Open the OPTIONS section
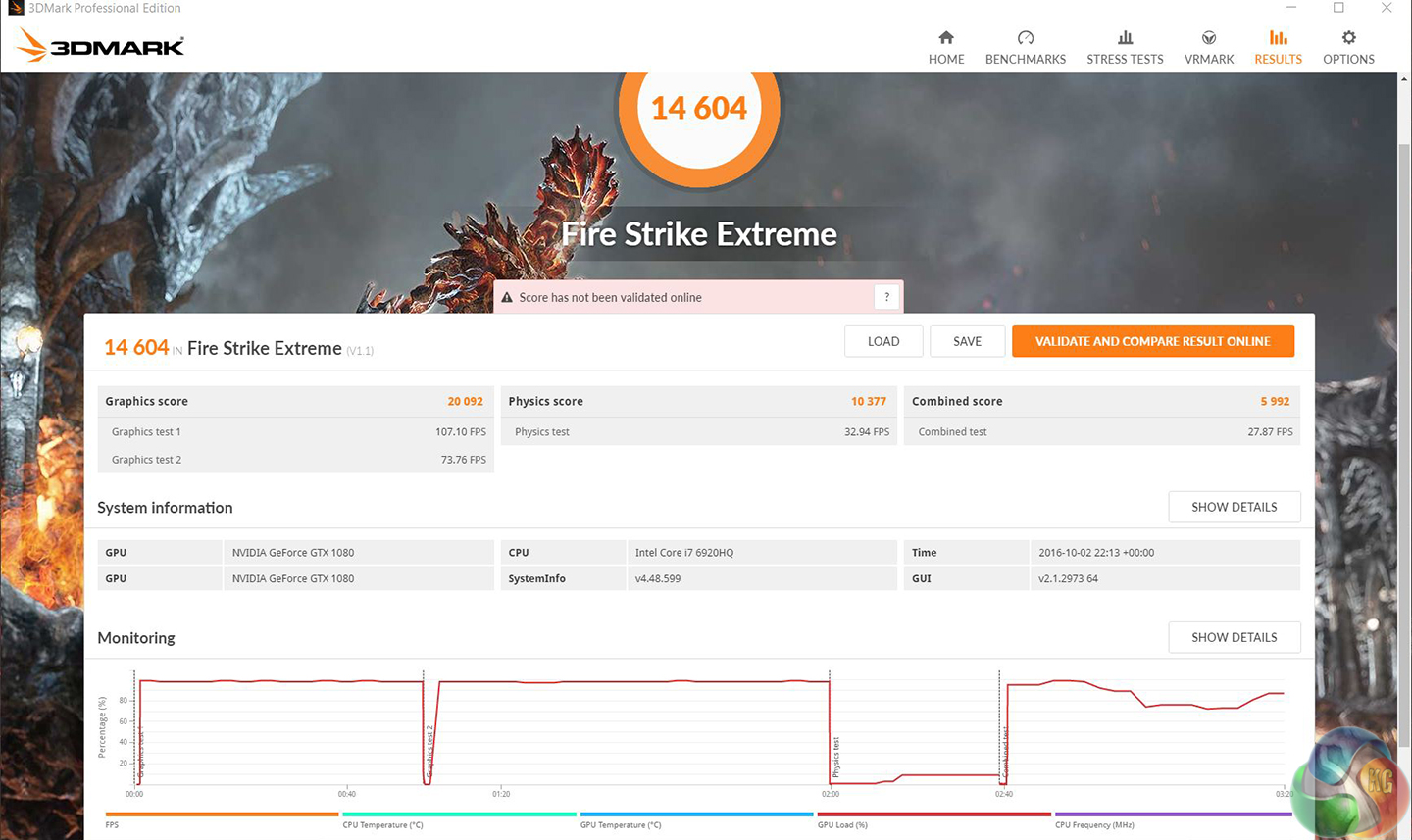The image size is (1412, 840). [x=1348, y=47]
